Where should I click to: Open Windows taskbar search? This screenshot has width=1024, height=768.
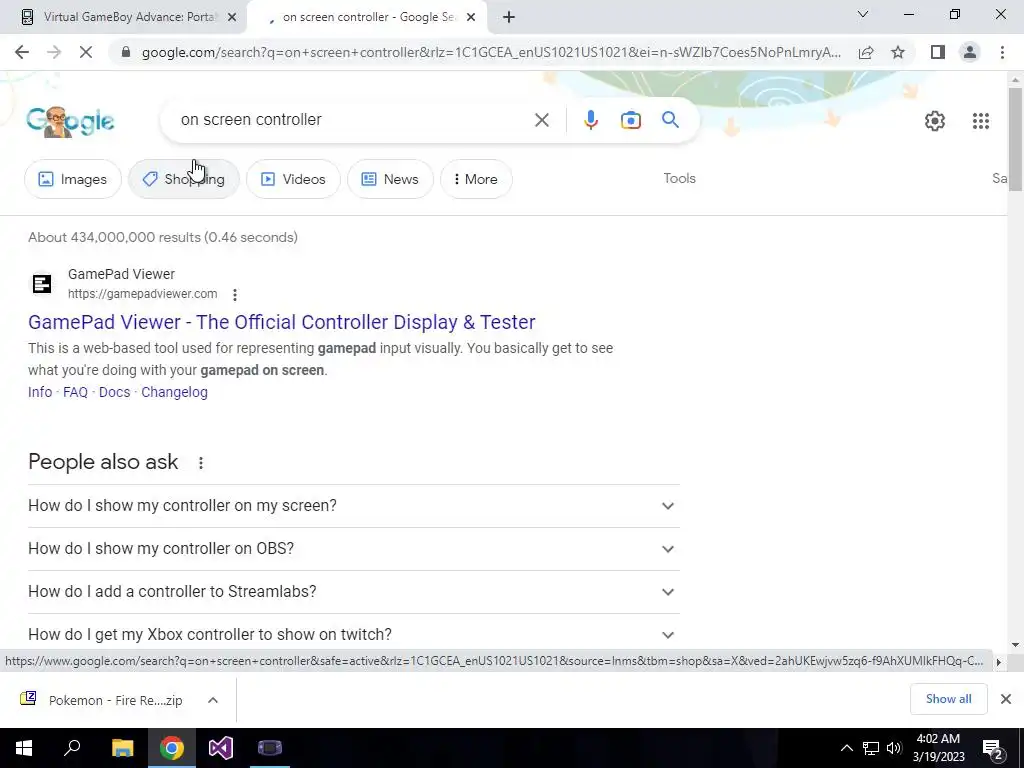[x=72, y=748]
